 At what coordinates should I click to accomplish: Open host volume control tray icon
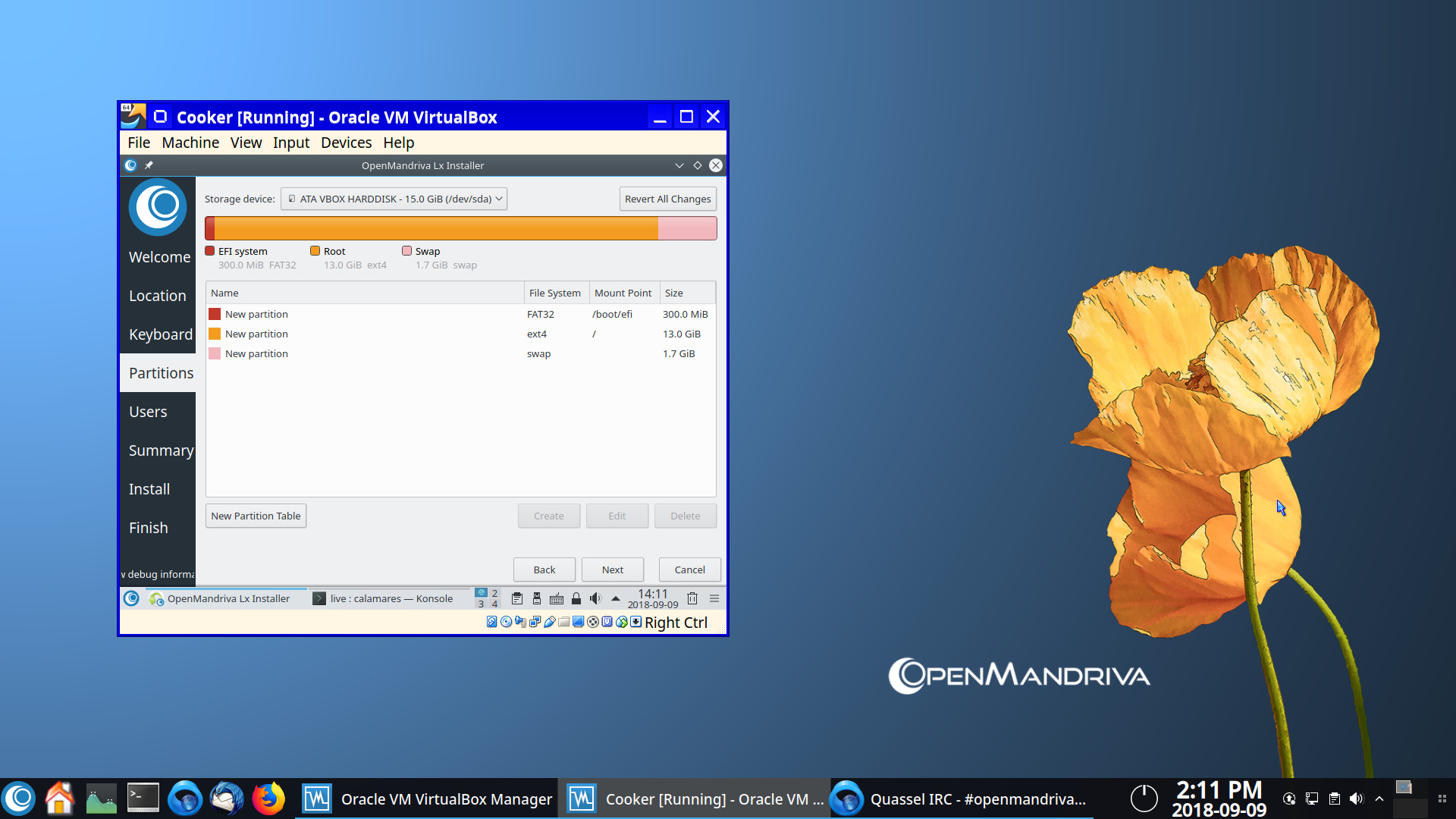(1357, 799)
